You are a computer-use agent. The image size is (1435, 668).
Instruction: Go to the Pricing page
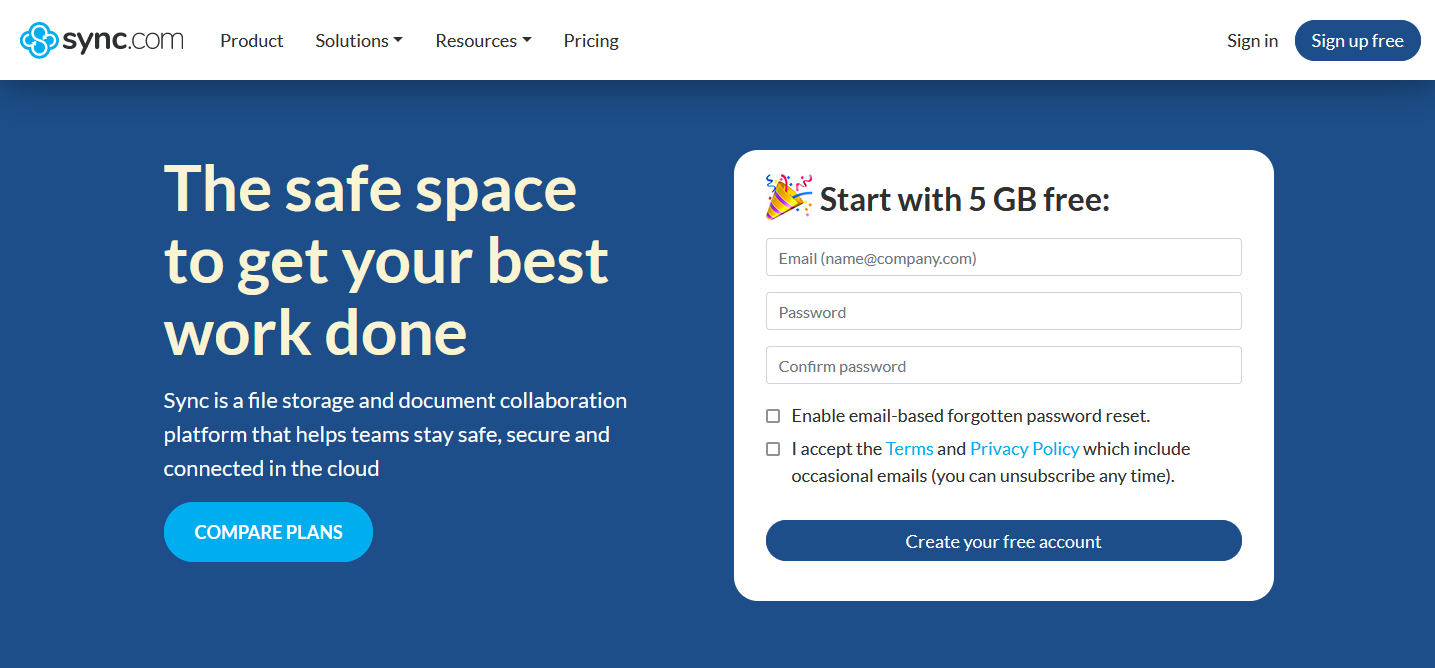pos(591,41)
